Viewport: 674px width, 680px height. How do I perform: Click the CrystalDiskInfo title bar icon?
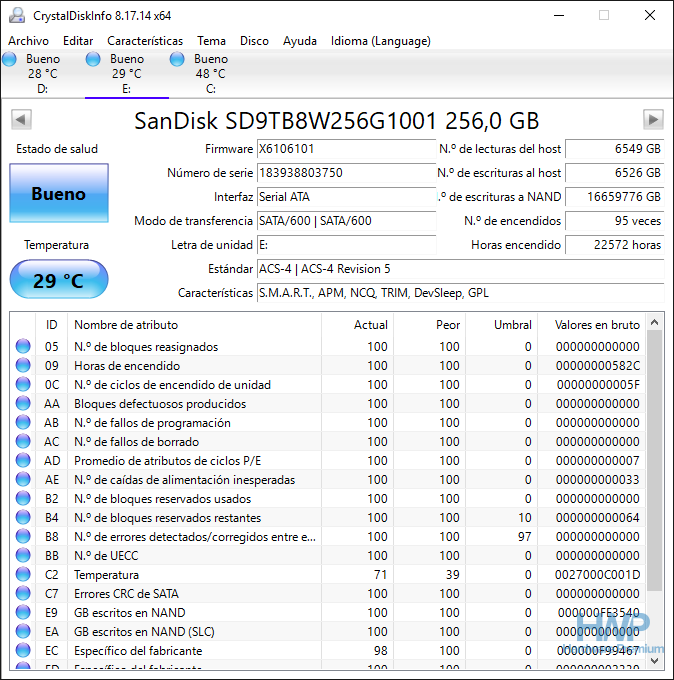tap(17, 16)
